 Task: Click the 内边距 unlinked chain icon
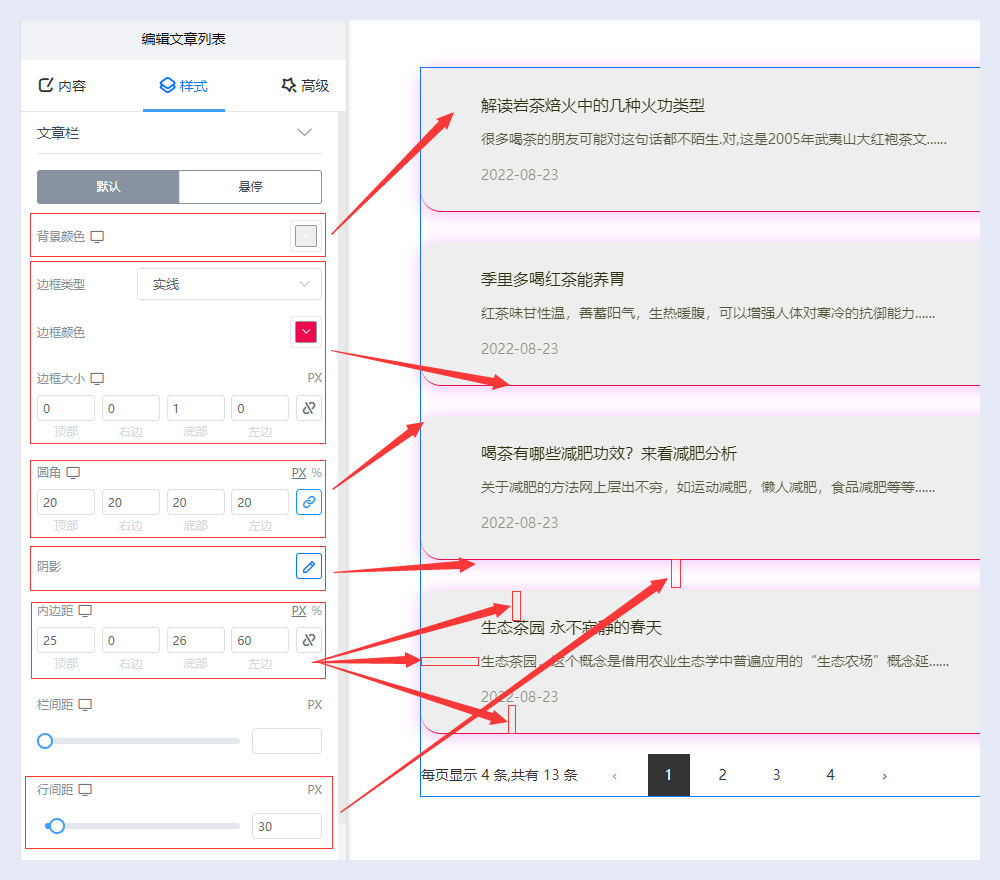[309, 640]
